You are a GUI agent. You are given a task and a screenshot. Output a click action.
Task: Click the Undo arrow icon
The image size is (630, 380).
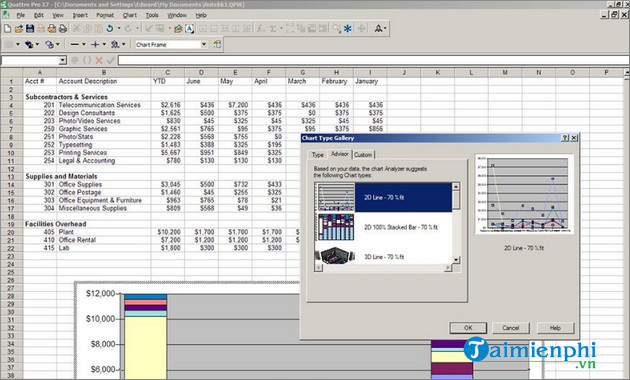point(110,29)
